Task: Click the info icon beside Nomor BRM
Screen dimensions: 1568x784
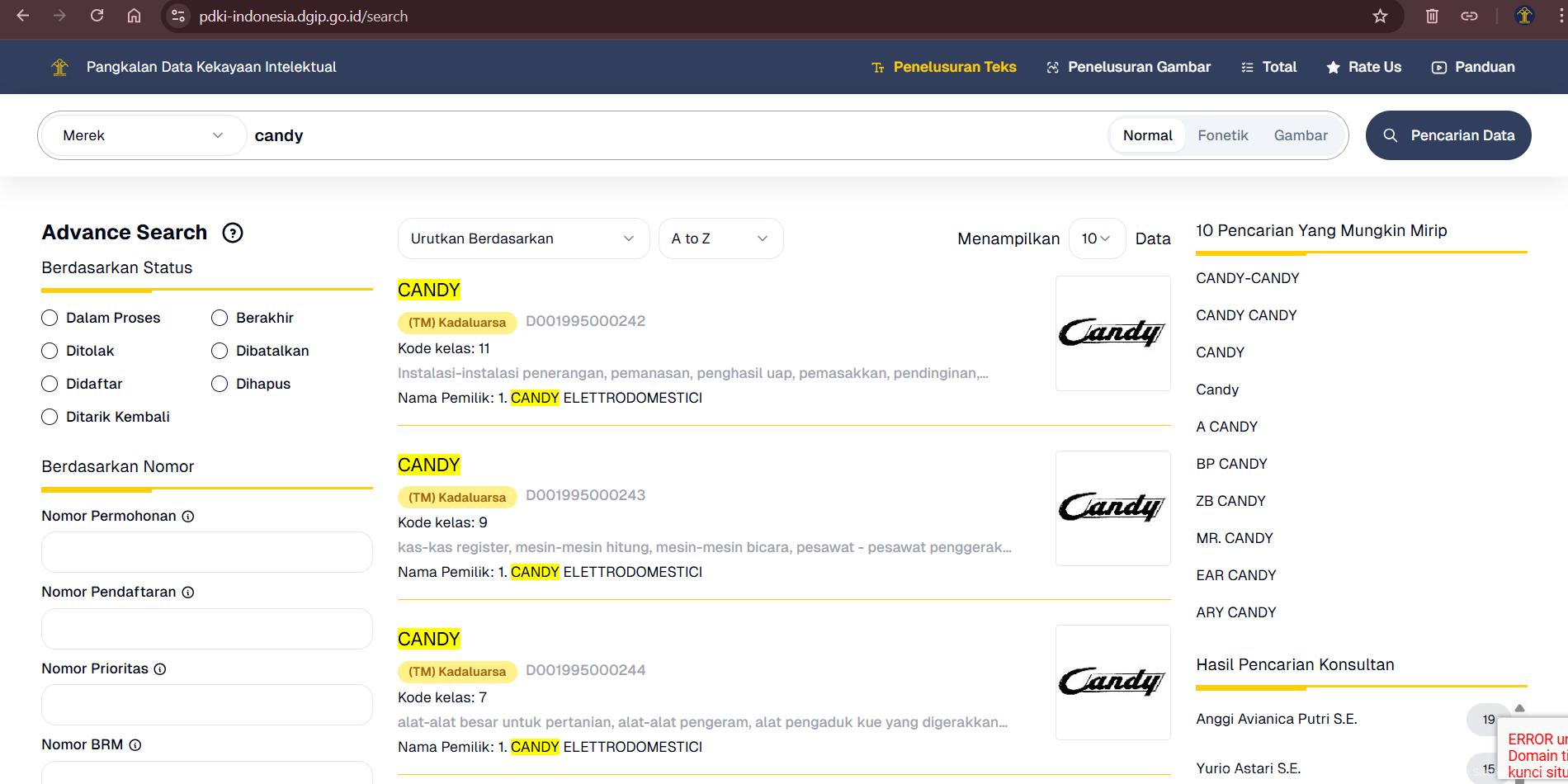Action: [x=135, y=745]
